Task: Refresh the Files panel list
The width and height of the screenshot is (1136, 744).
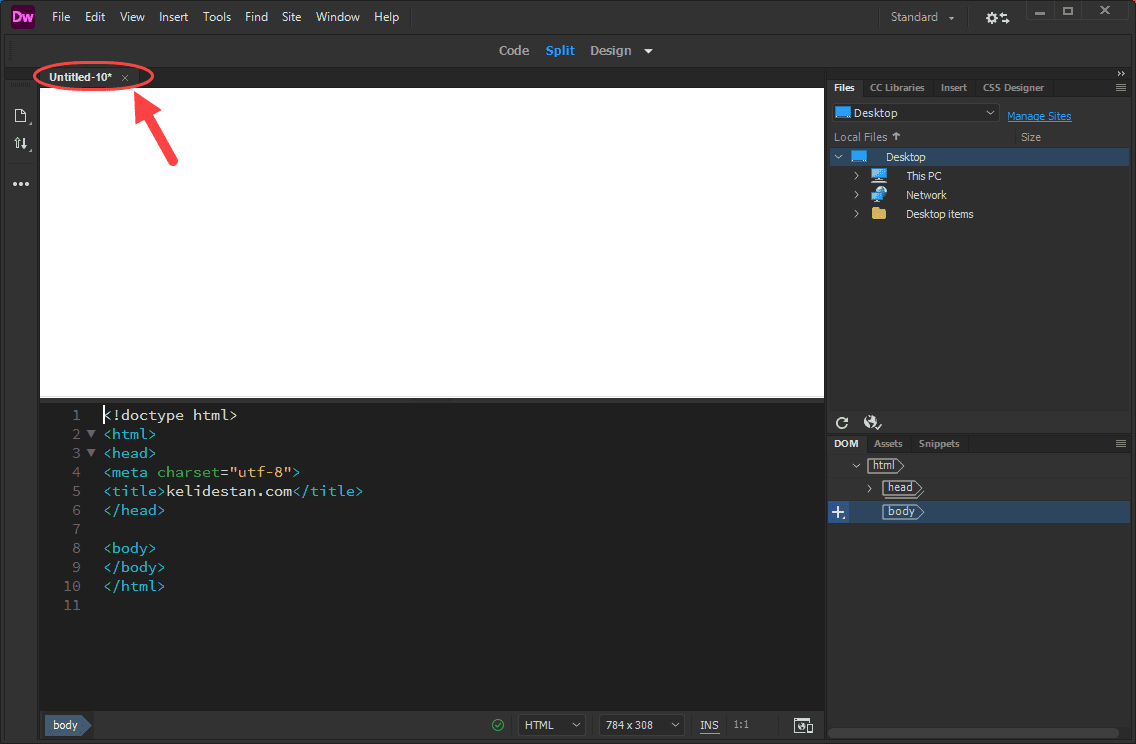Action: pyautogui.click(x=842, y=423)
